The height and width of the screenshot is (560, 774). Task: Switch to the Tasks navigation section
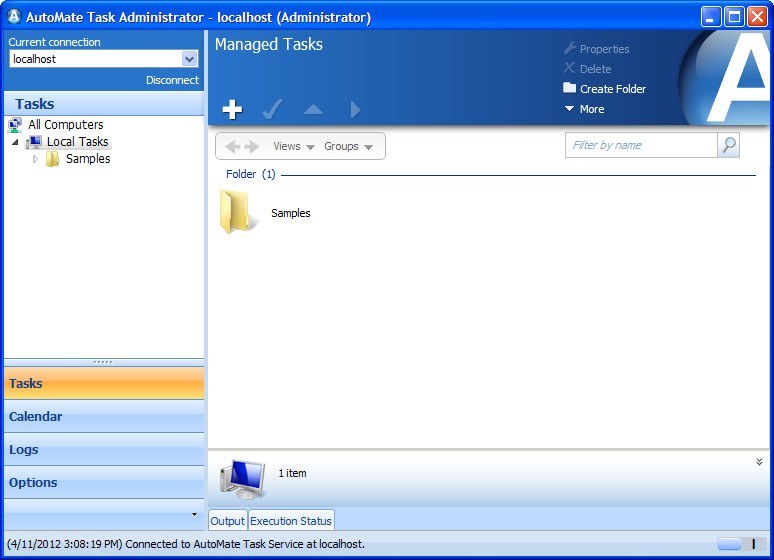104,383
